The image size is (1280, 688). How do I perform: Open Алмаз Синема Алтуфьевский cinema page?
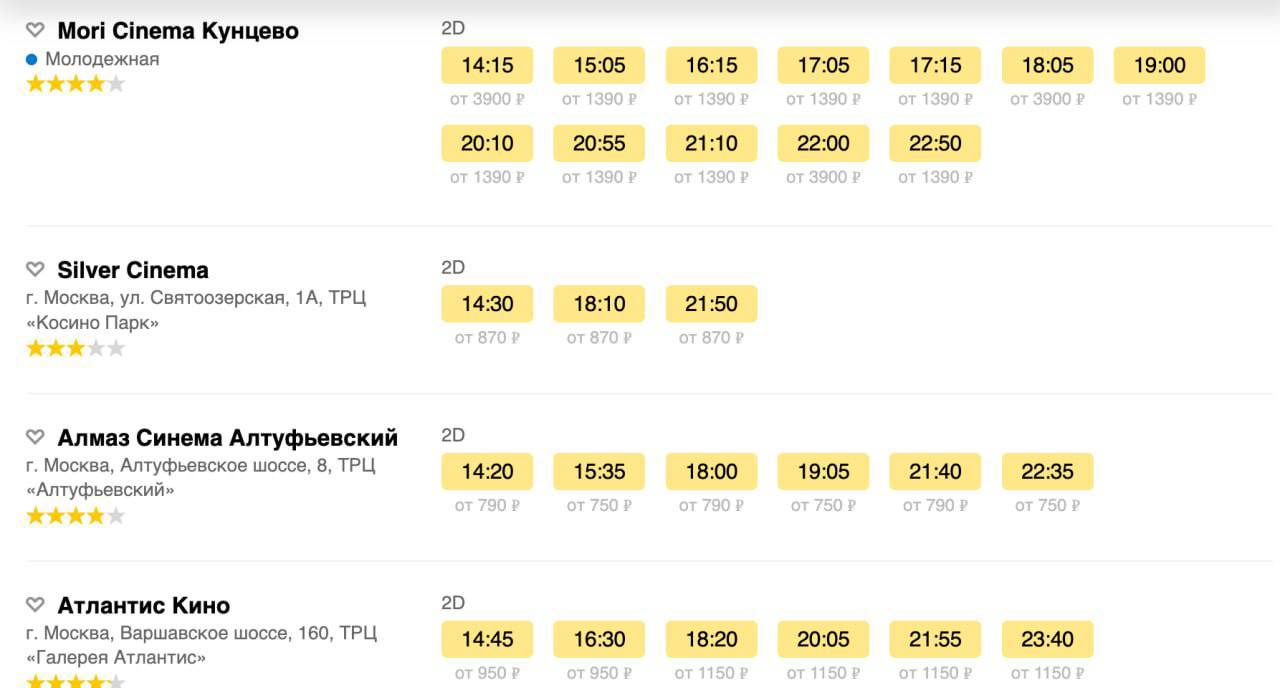pyautogui.click(x=227, y=438)
